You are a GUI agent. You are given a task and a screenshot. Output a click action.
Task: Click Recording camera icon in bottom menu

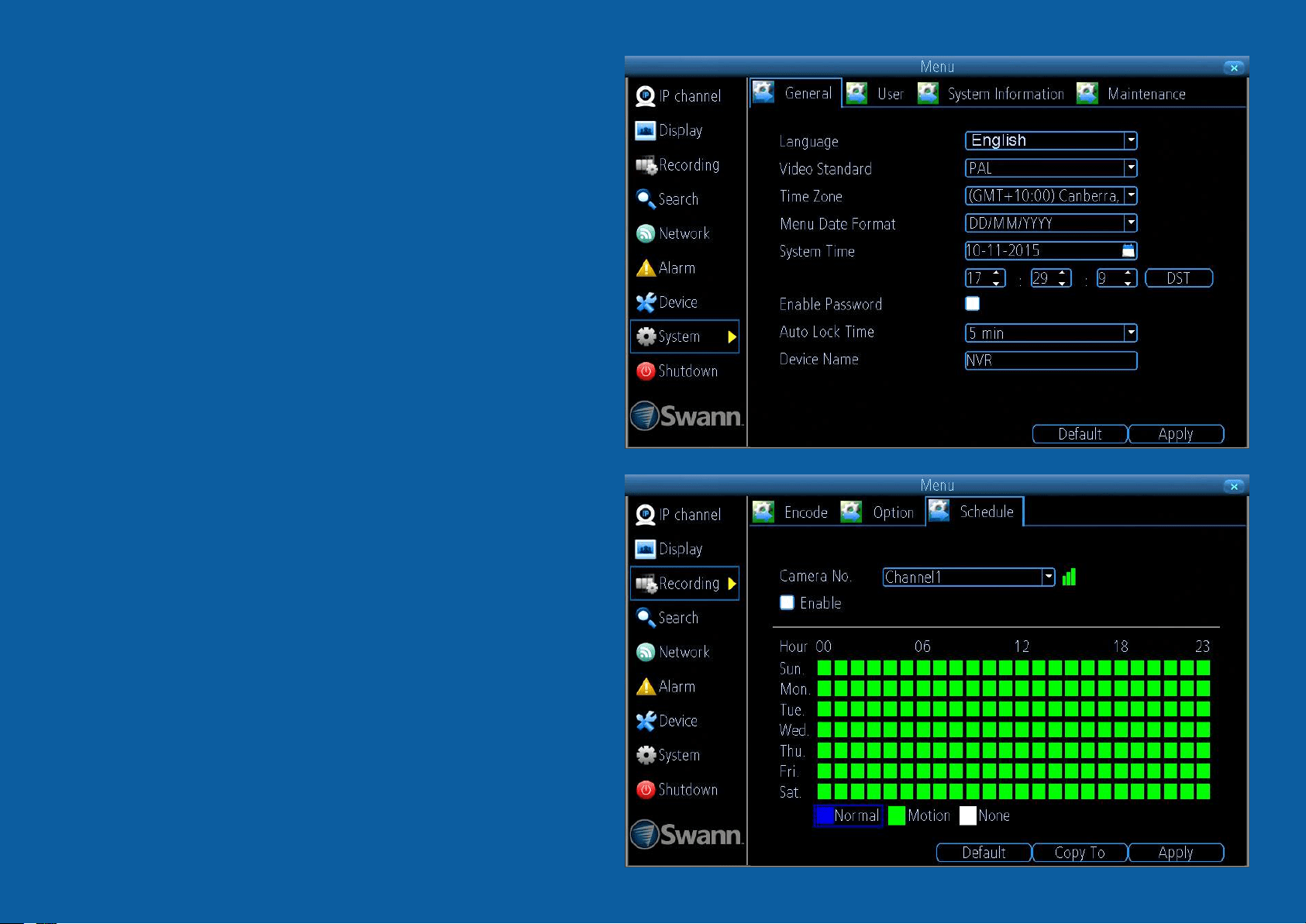click(x=646, y=584)
